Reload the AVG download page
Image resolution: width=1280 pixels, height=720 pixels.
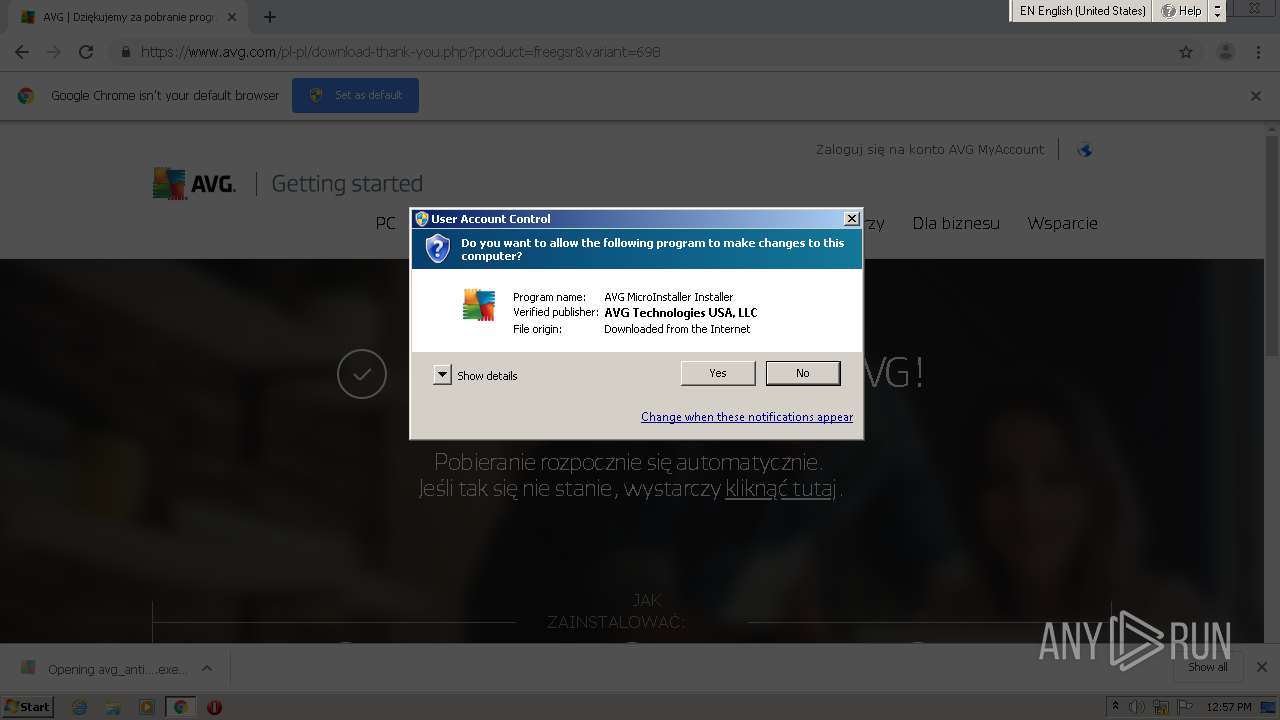pyautogui.click(x=86, y=52)
